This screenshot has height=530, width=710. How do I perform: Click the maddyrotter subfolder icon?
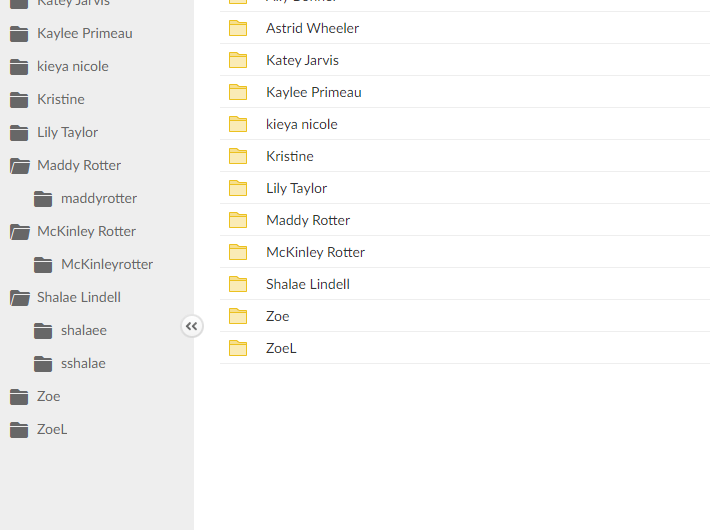coord(43,199)
